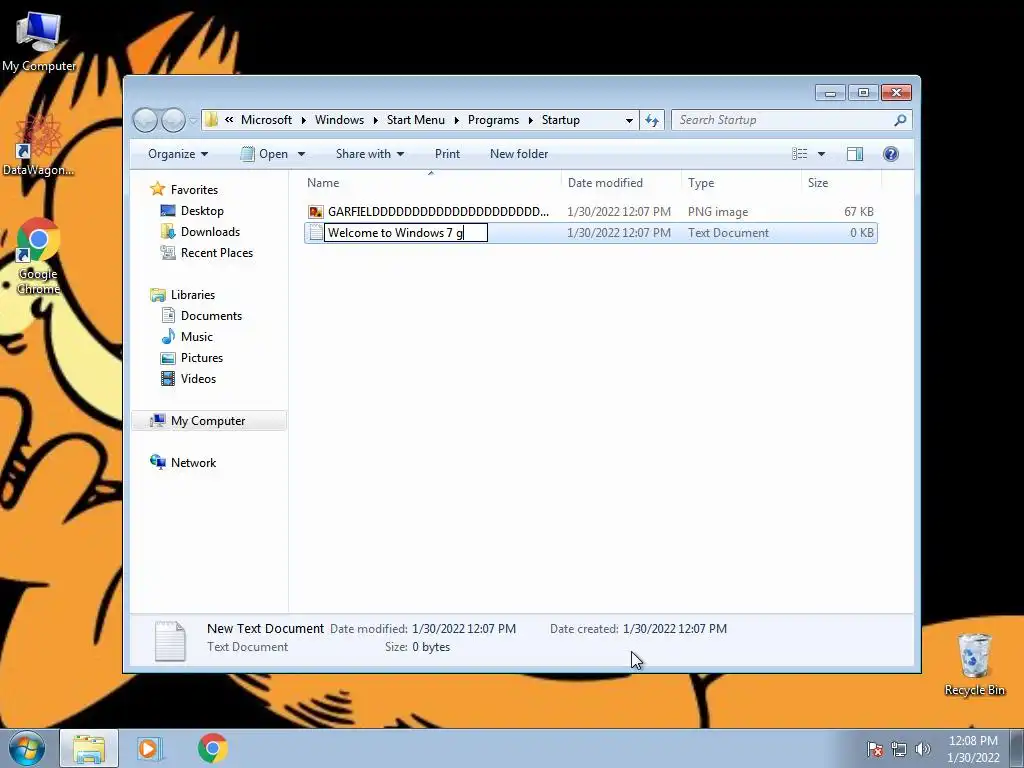Click inside the Welcome to Windows 7 rename box
The width and height of the screenshot is (1024, 768).
tap(406, 232)
